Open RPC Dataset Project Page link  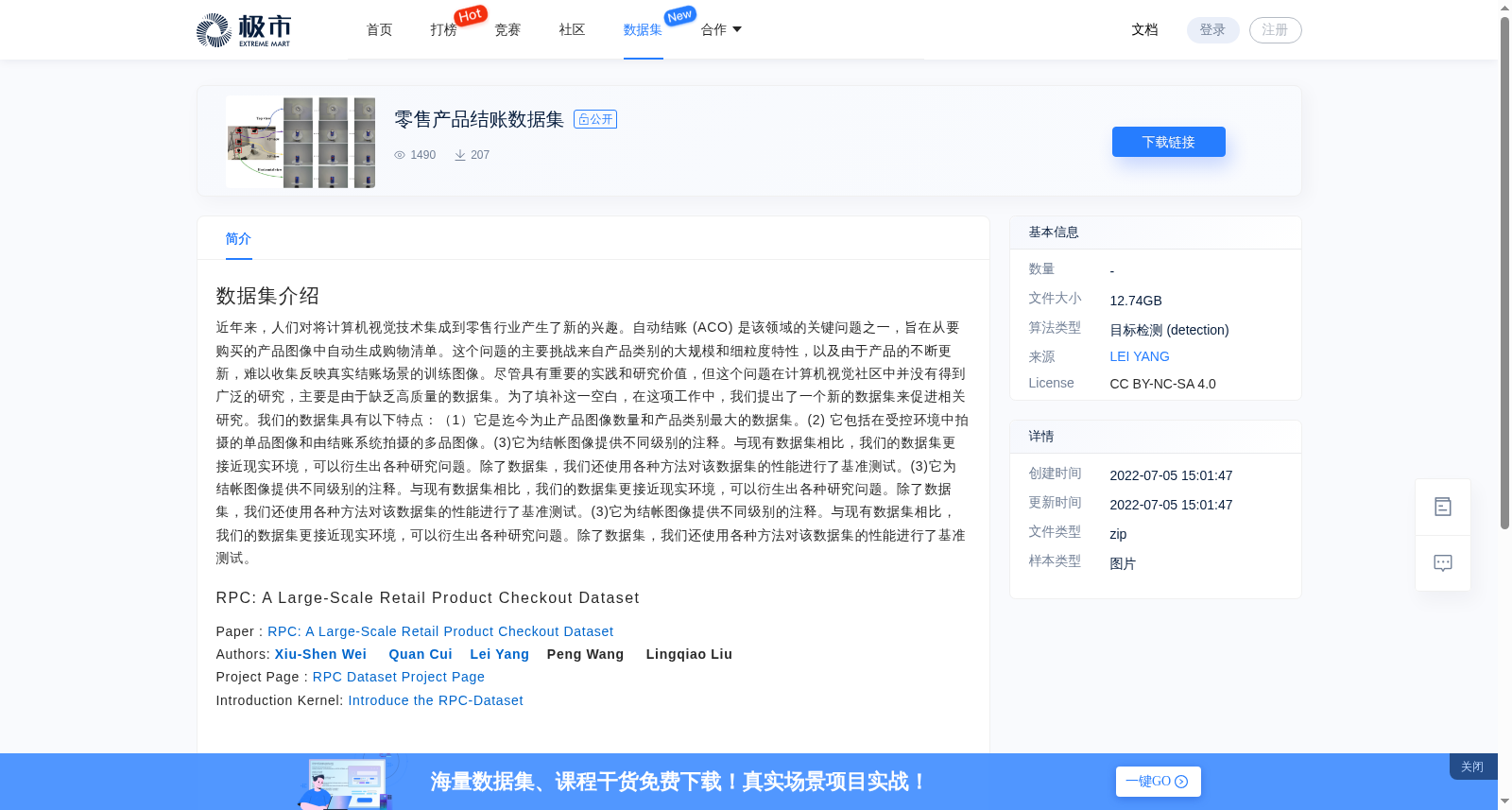coord(399,677)
